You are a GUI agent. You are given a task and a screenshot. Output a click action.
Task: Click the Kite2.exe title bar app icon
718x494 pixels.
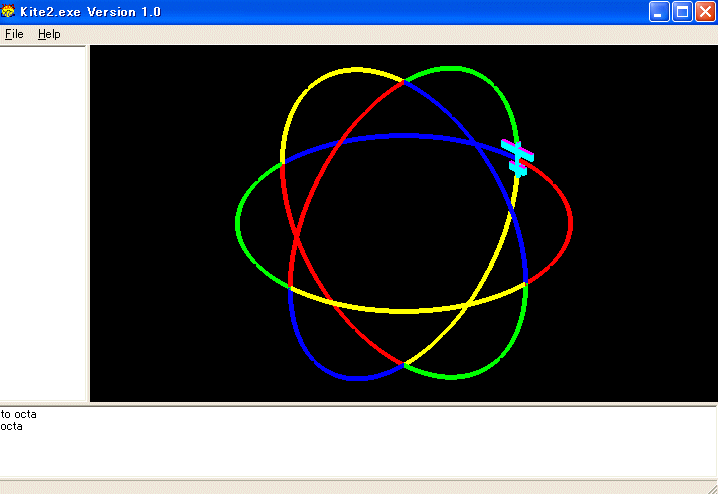(x=8, y=11)
